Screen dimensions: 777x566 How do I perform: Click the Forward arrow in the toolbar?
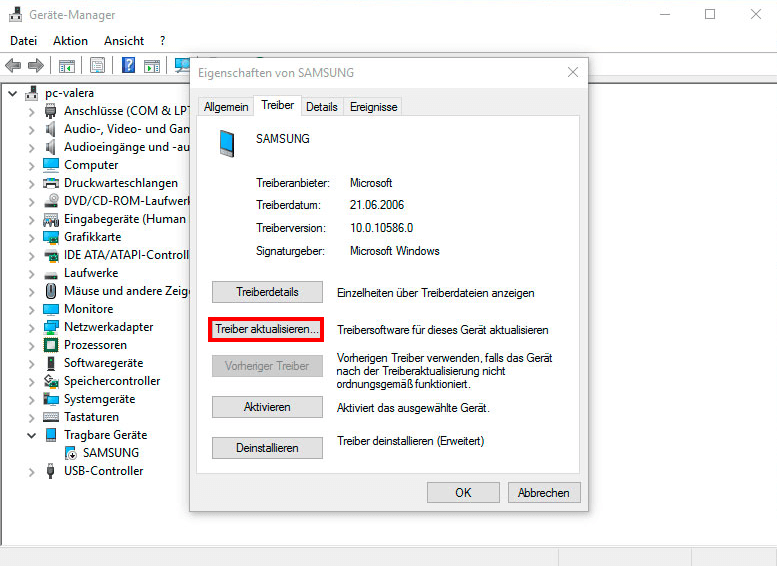click(36, 65)
